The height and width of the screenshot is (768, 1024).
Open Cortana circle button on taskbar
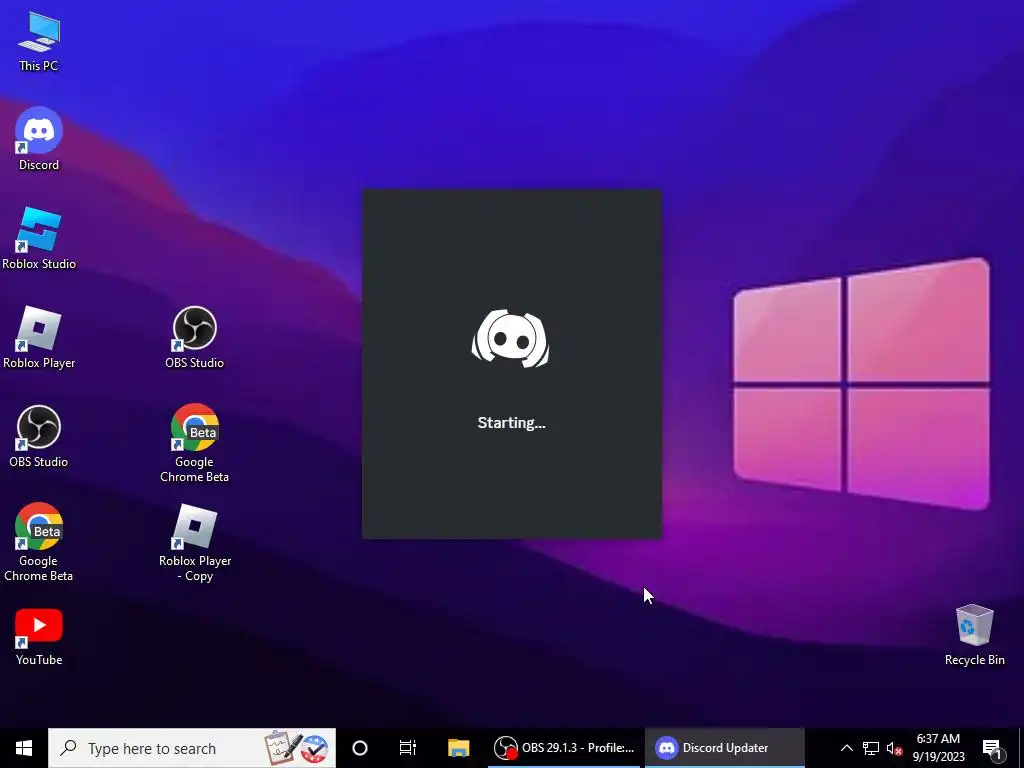(x=360, y=748)
